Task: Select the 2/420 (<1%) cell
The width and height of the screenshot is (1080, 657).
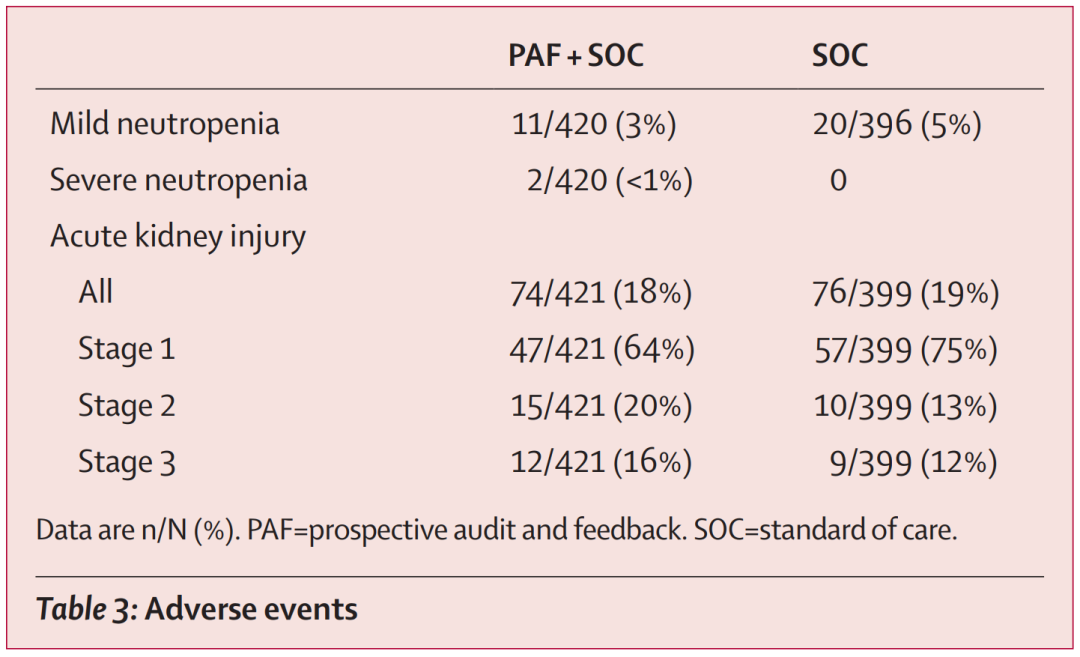Action: pos(609,180)
